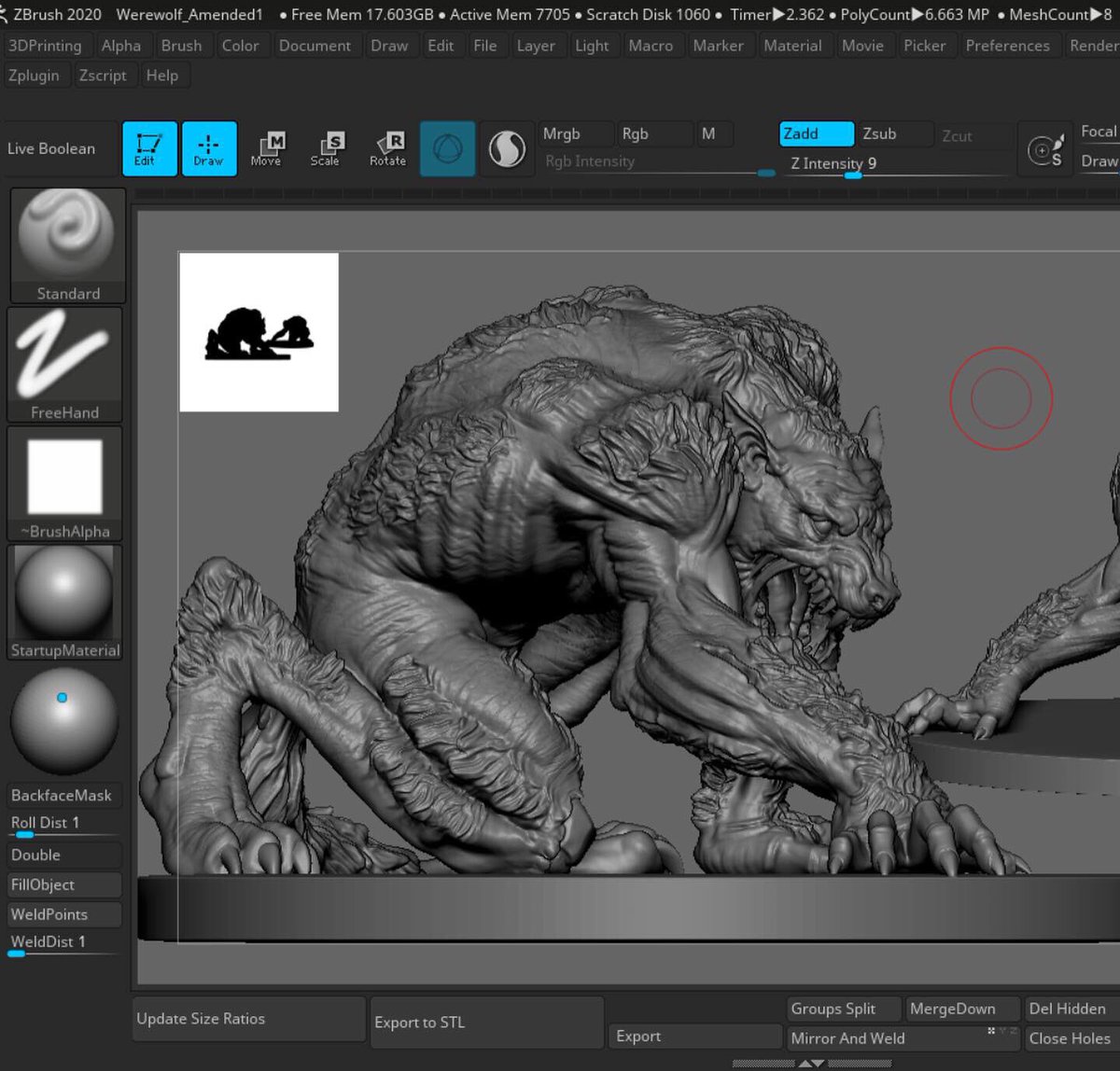Open the Layer menu
The height and width of the screenshot is (1071, 1120).
pyautogui.click(x=536, y=46)
